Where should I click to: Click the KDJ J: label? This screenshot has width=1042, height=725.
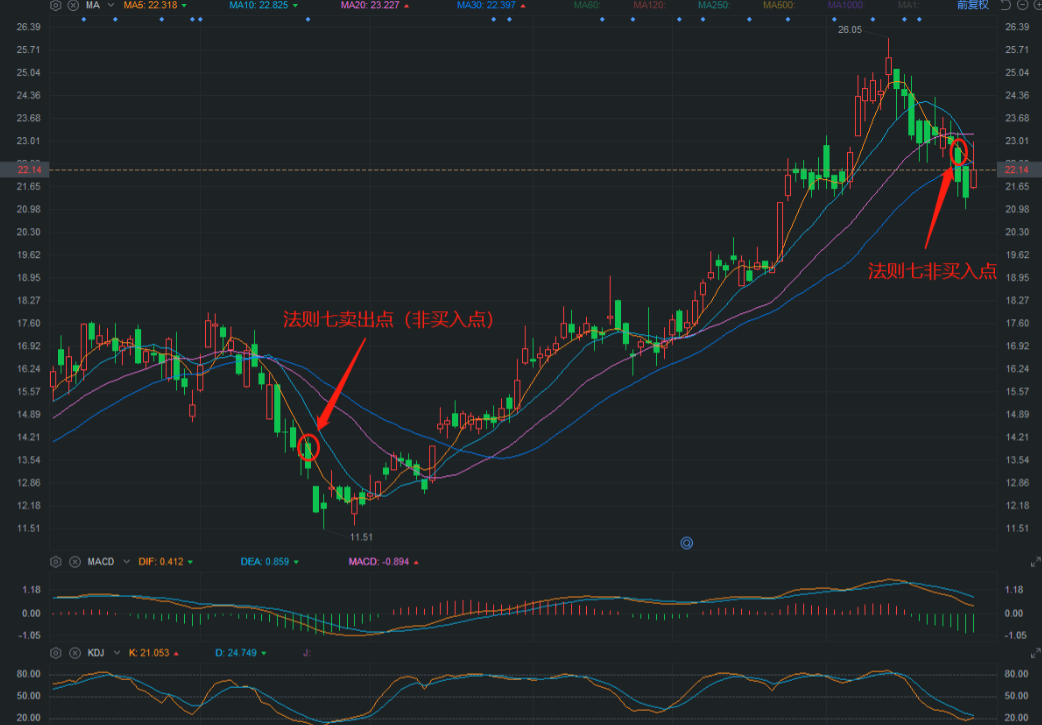click(x=306, y=653)
